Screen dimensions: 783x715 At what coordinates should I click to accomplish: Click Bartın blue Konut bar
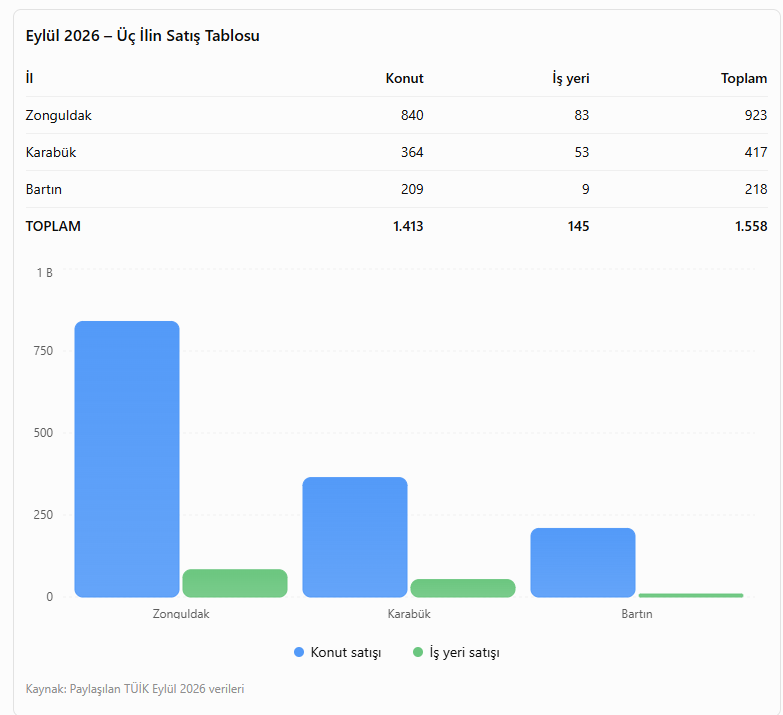[583, 562]
